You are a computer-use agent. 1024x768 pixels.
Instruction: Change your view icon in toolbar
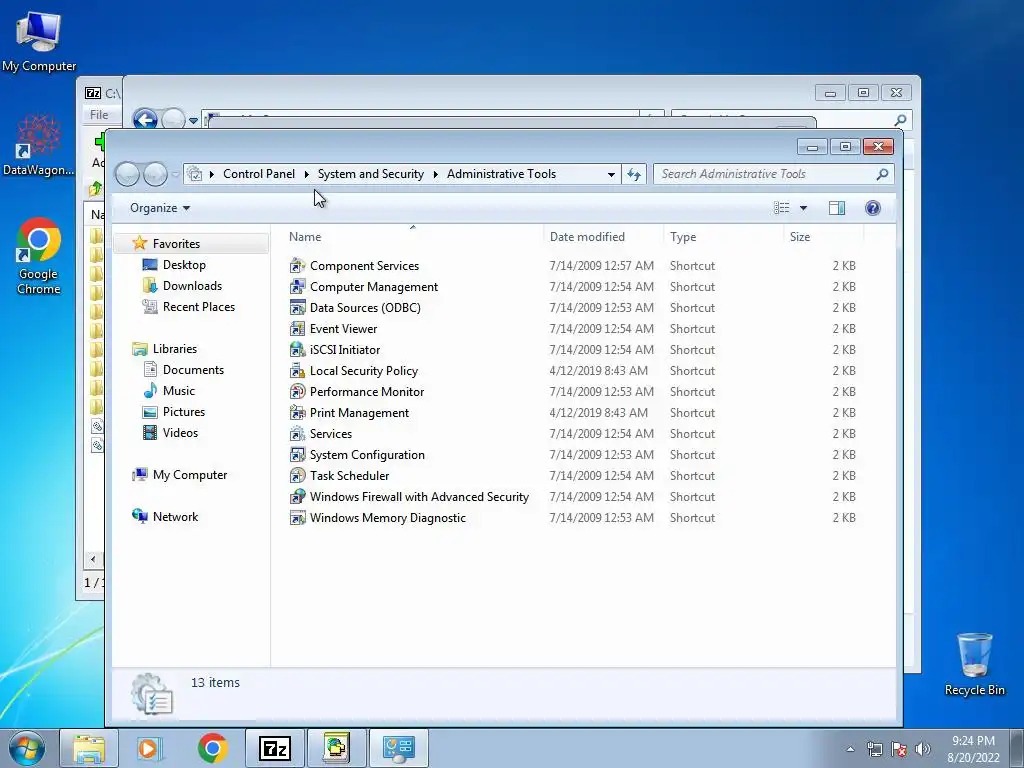point(782,208)
